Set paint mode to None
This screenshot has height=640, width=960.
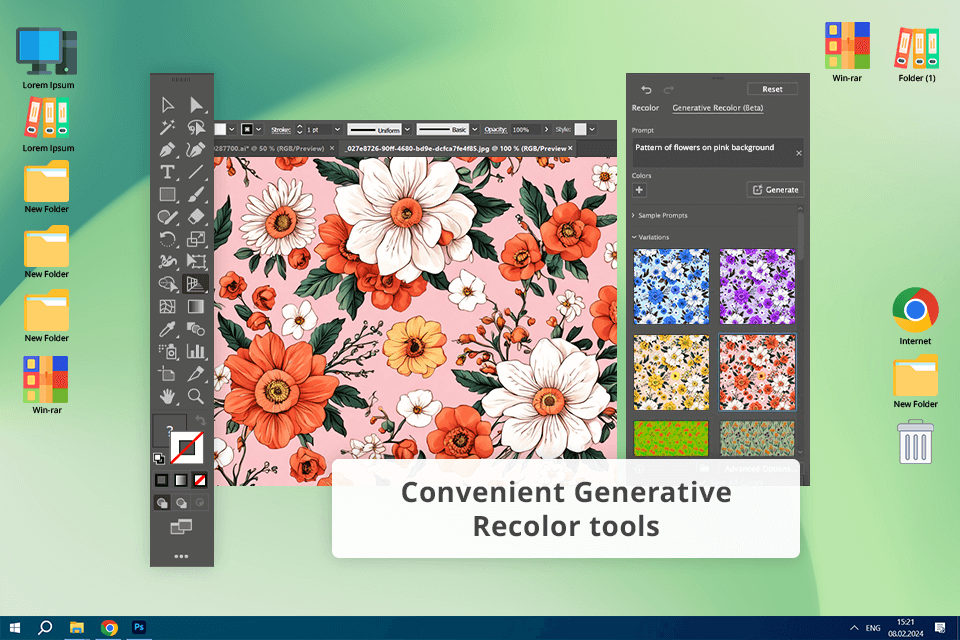(x=200, y=480)
